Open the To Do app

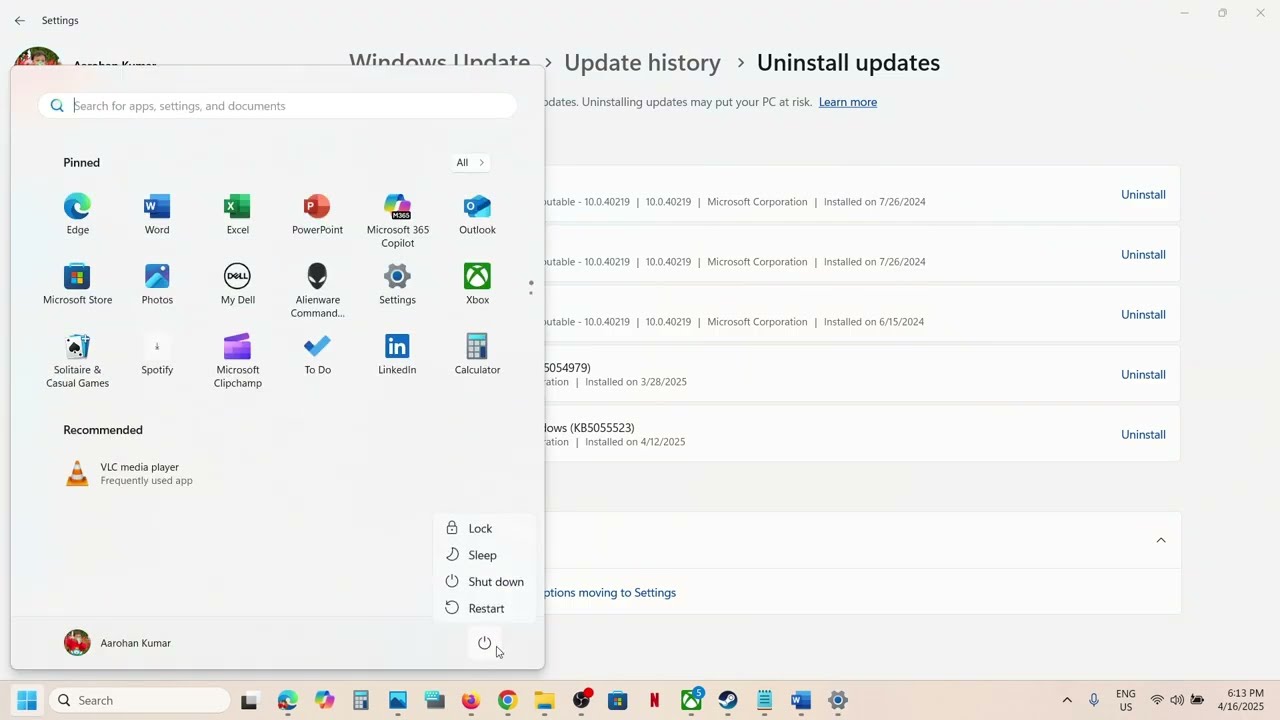click(x=317, y=355)
